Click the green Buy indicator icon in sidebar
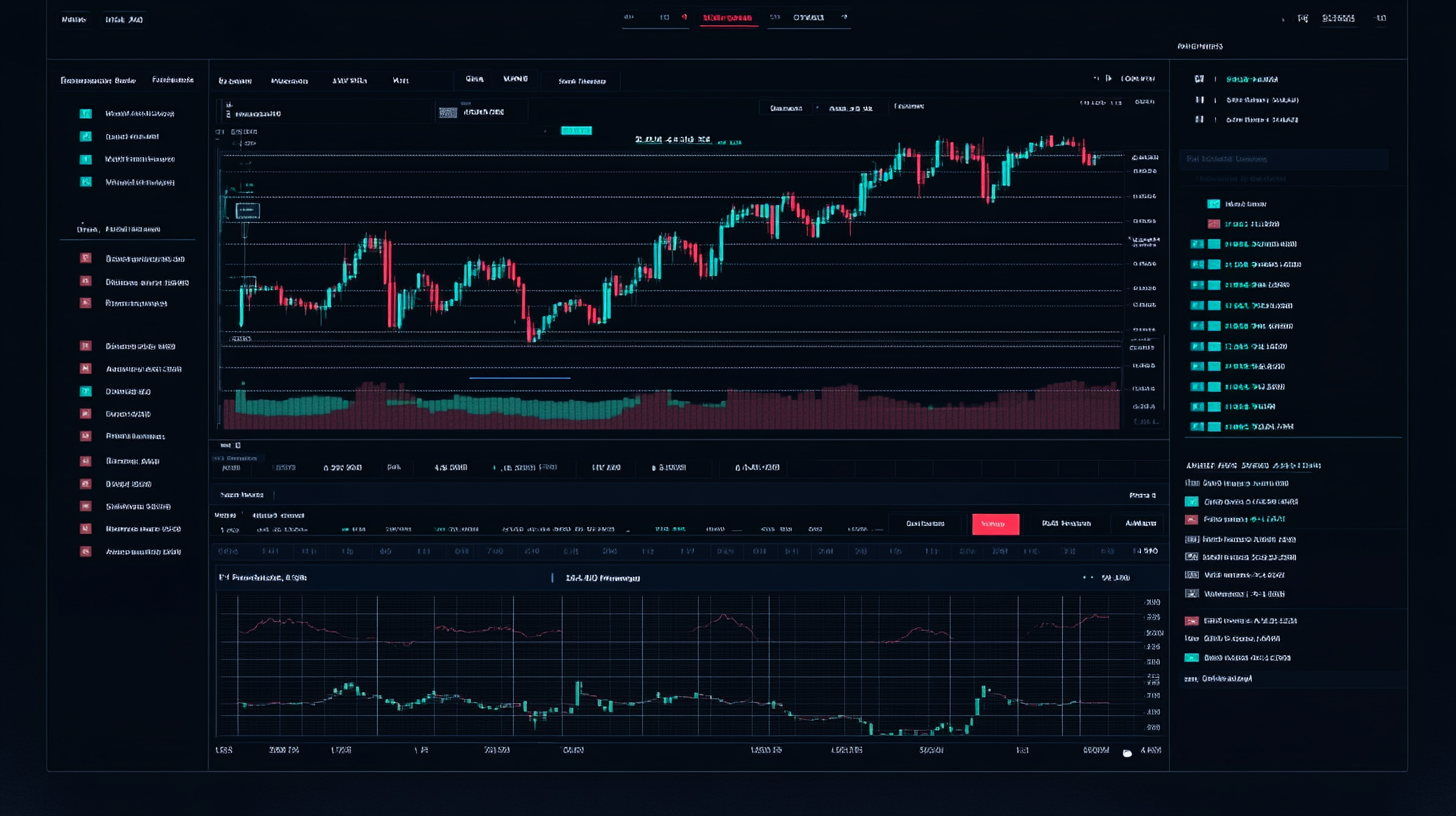The image size is (1456, 816). pyautogui.click(x=84, y=390)
